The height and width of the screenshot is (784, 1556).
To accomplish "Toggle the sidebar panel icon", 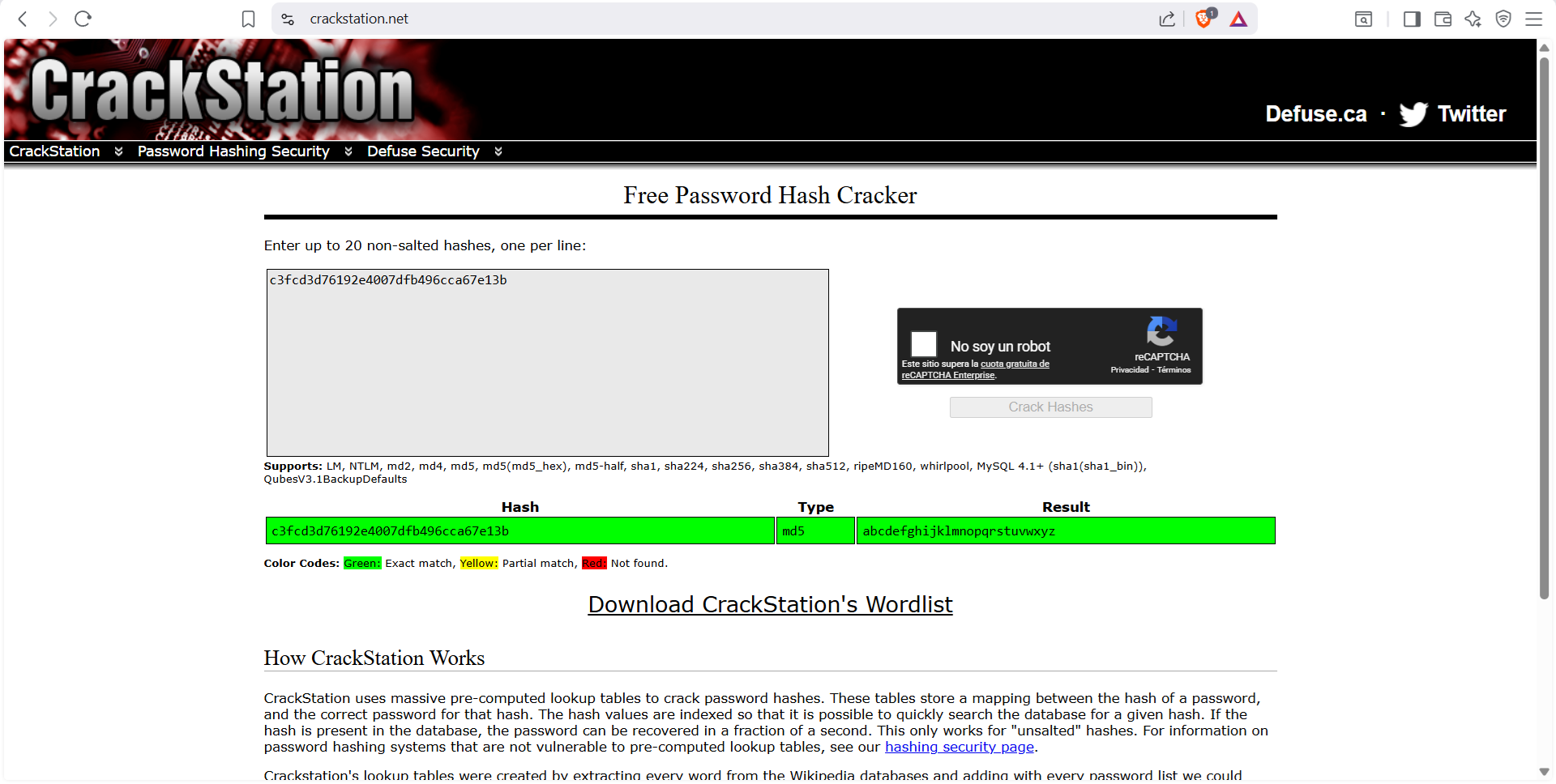I will 1412,19.
